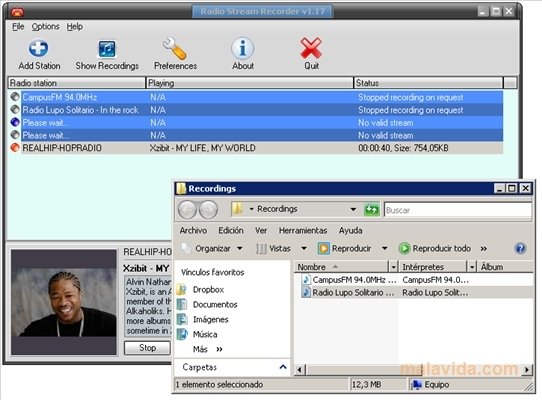The width and height of the screenshot is (542, 400).
Task: Click the CampusFM audio file icon
Action: point(305,279)
